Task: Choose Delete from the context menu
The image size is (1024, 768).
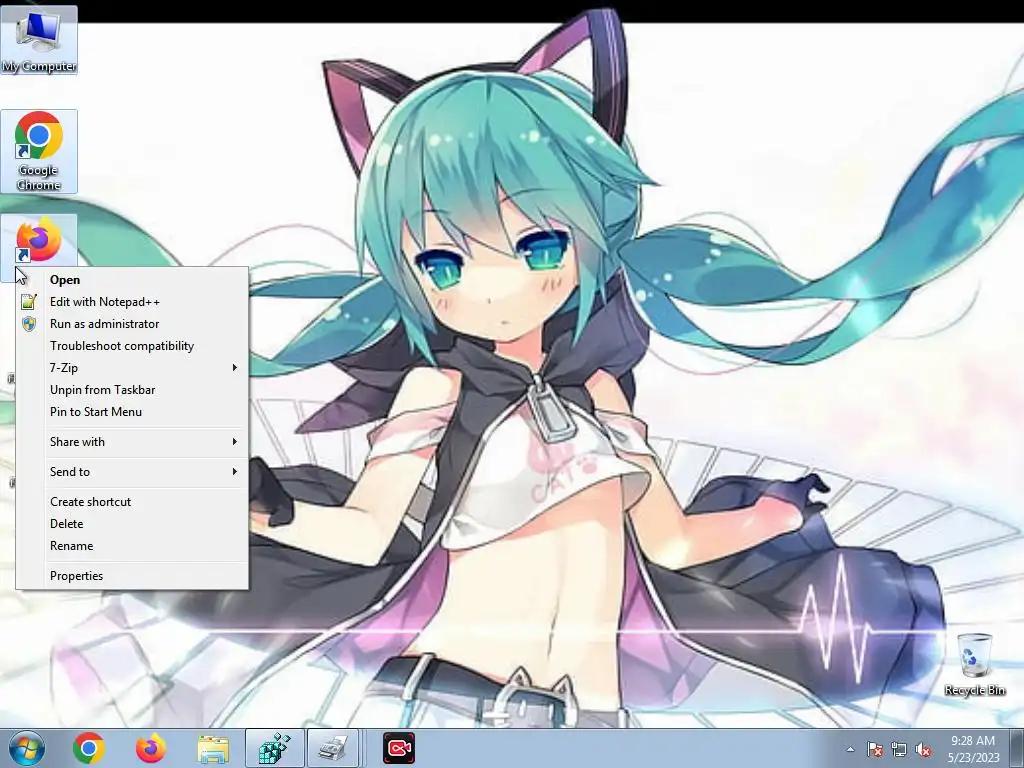Action: click(x=132, y=524)
